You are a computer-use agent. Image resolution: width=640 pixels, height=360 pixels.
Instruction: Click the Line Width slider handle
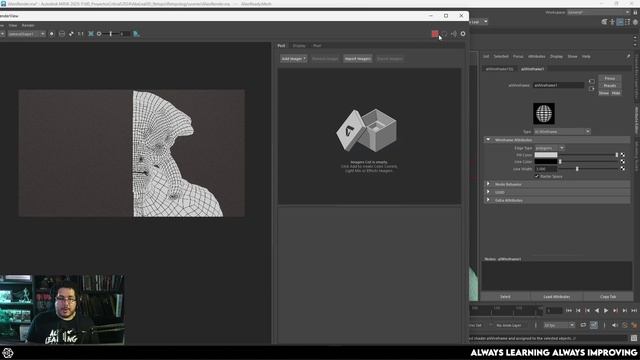click(577, 169)
